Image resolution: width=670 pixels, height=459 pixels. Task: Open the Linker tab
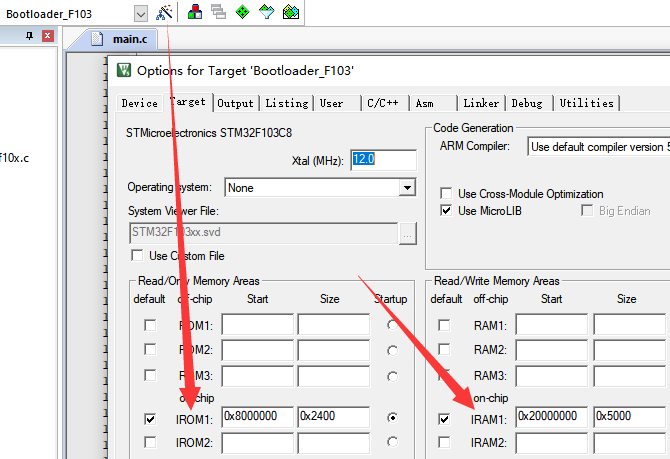(x=481, y=103)
